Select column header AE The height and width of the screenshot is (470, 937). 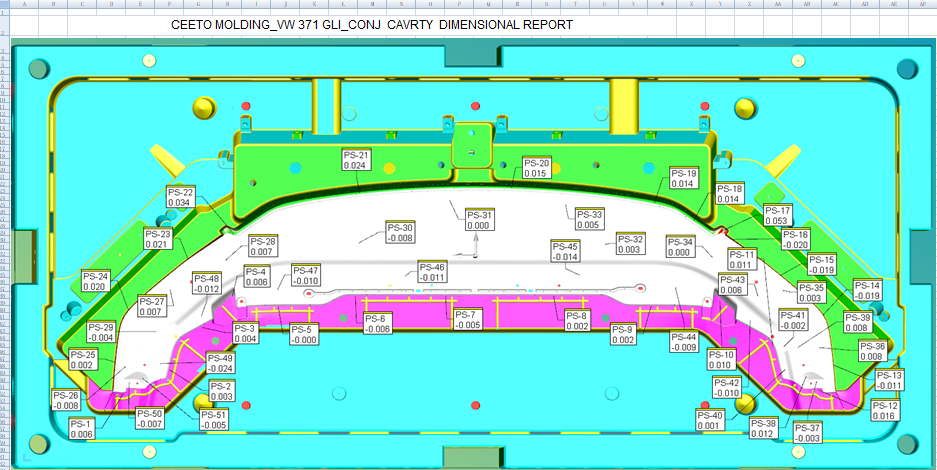[893, 4]
